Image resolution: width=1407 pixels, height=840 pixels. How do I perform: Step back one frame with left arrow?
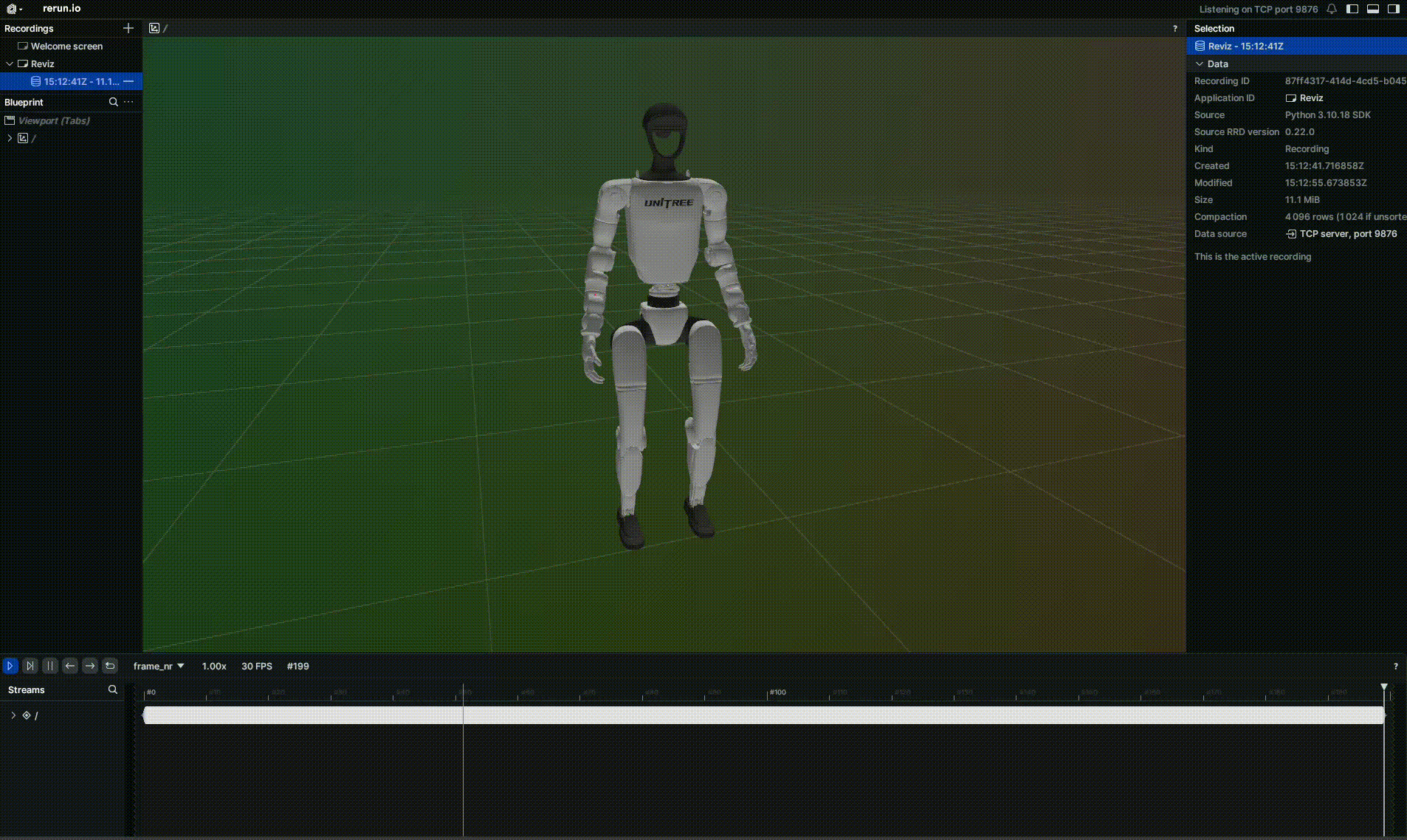pos(70,666)
